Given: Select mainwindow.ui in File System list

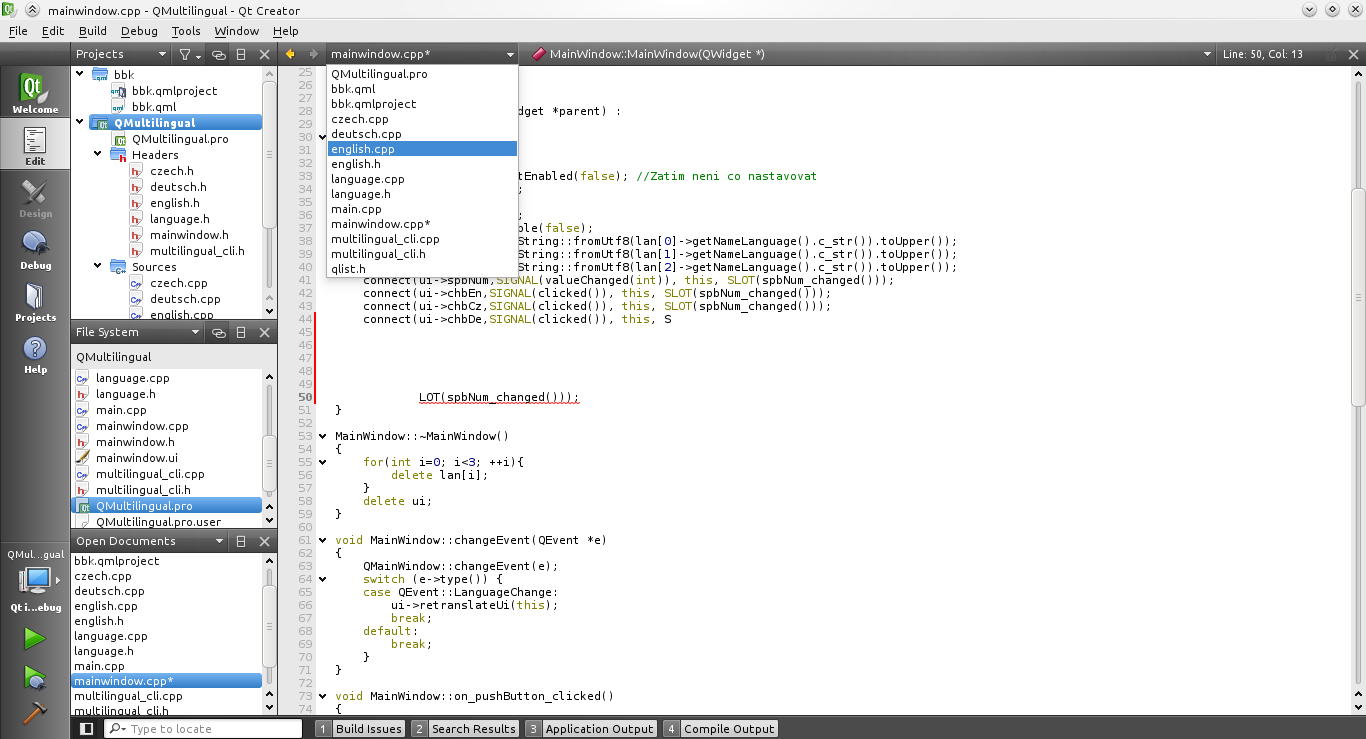Looking at the screenshot, I should 137,458.
